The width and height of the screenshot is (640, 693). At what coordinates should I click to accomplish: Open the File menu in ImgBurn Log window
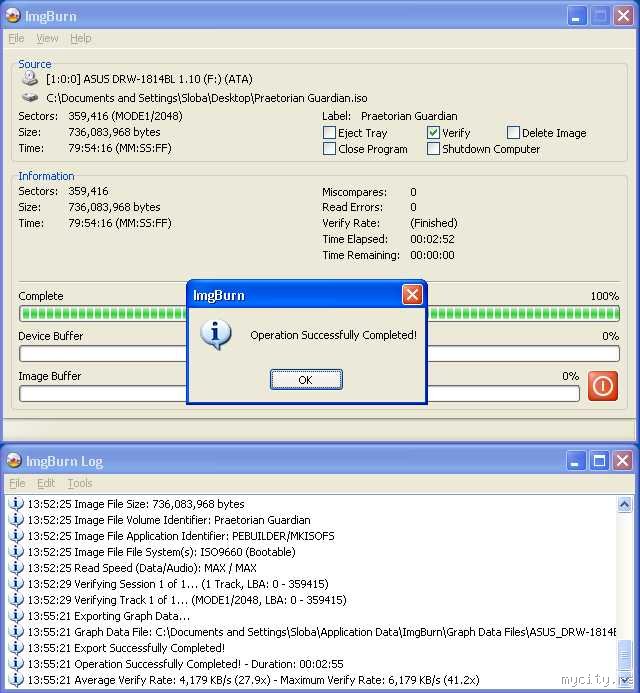pyautogui.click(x=17, y=483)
